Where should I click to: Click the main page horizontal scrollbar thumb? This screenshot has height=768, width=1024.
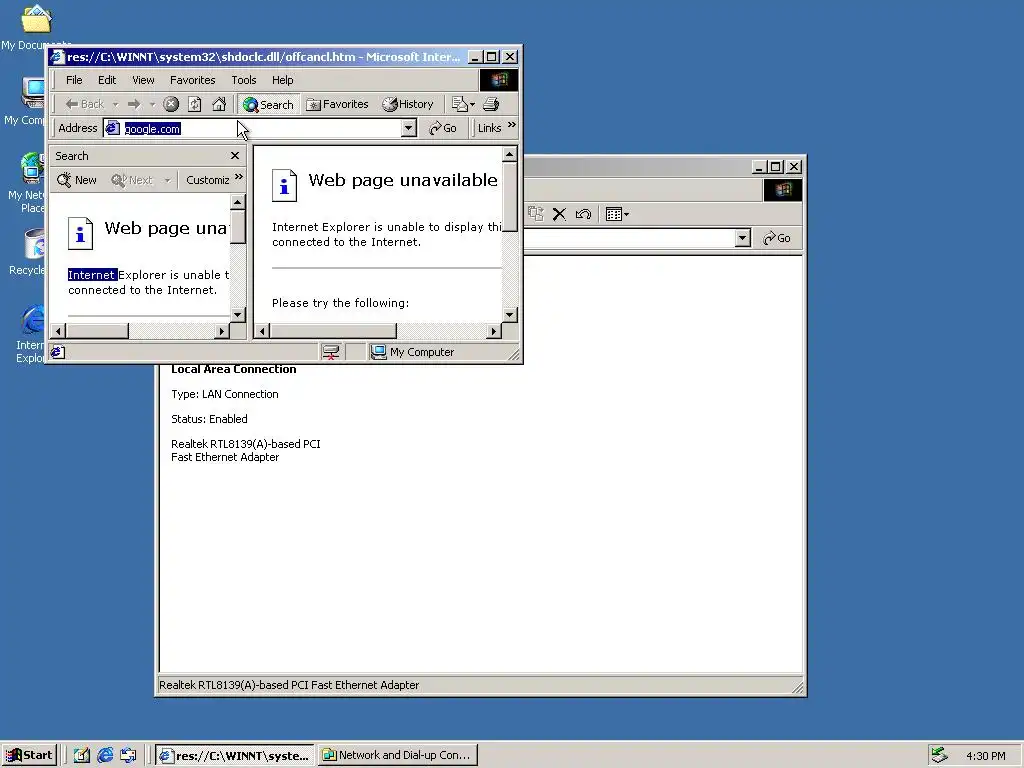click(x=333, y=331)
